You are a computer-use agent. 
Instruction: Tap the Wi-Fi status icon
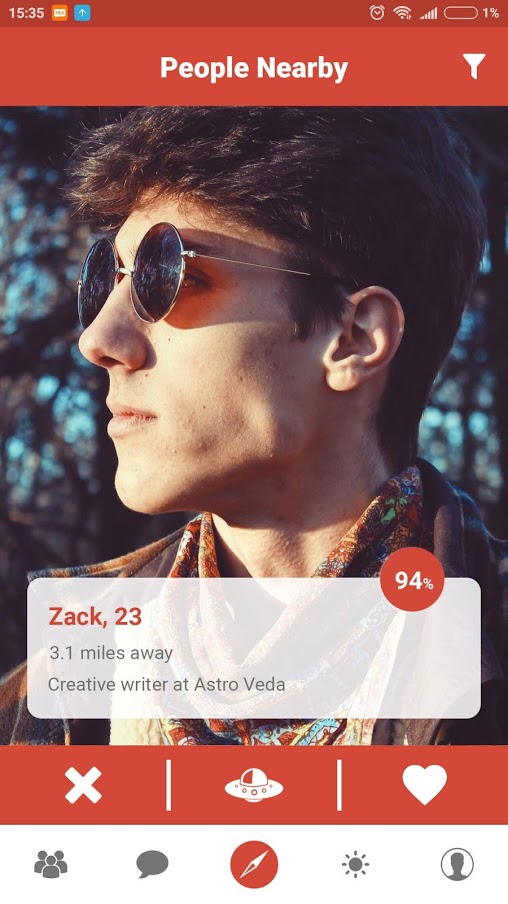(402, 13)
